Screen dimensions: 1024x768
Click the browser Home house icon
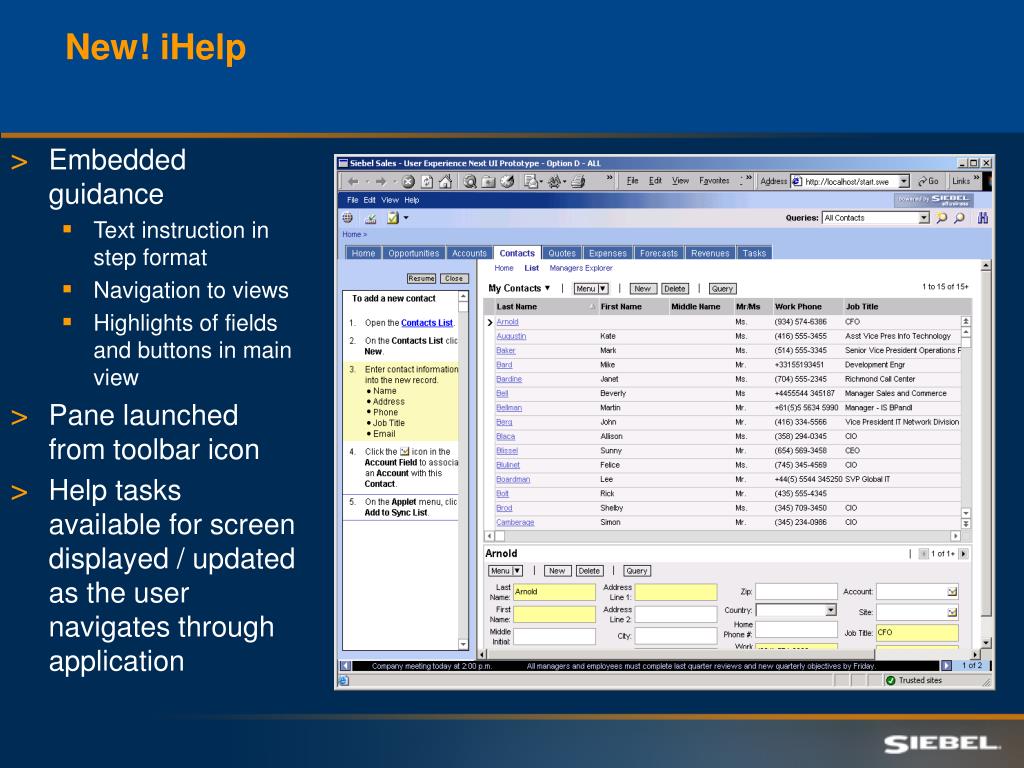pos(445,182)
